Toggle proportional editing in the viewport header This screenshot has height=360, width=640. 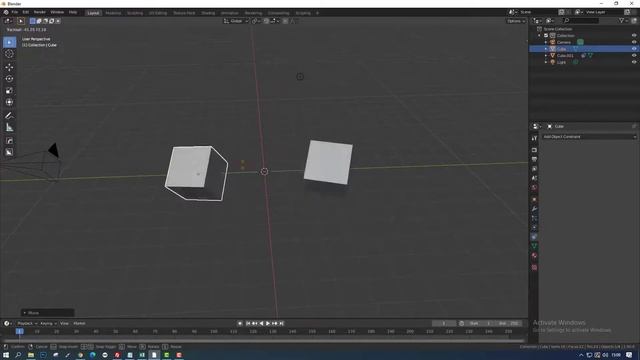coord(285,21)
